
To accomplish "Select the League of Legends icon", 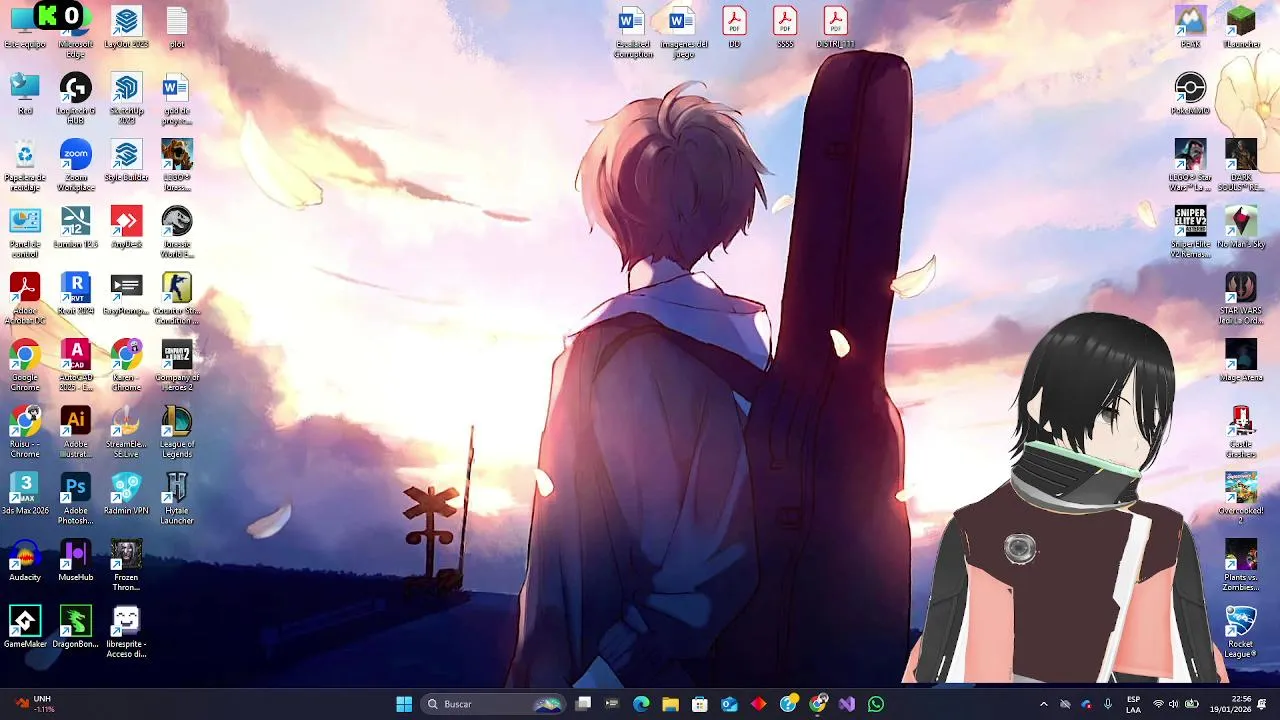I will pos(177,432).
